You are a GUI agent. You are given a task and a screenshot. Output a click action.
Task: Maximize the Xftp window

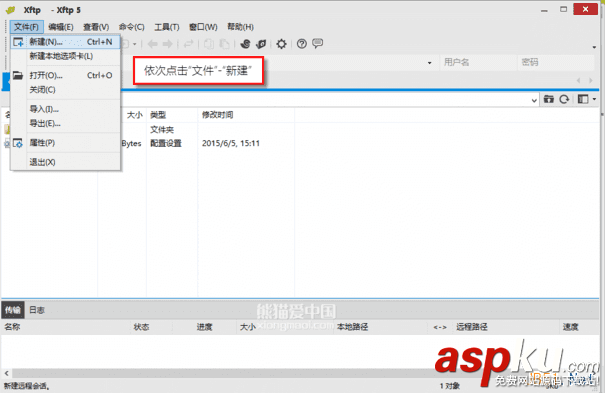coord(564,9)
